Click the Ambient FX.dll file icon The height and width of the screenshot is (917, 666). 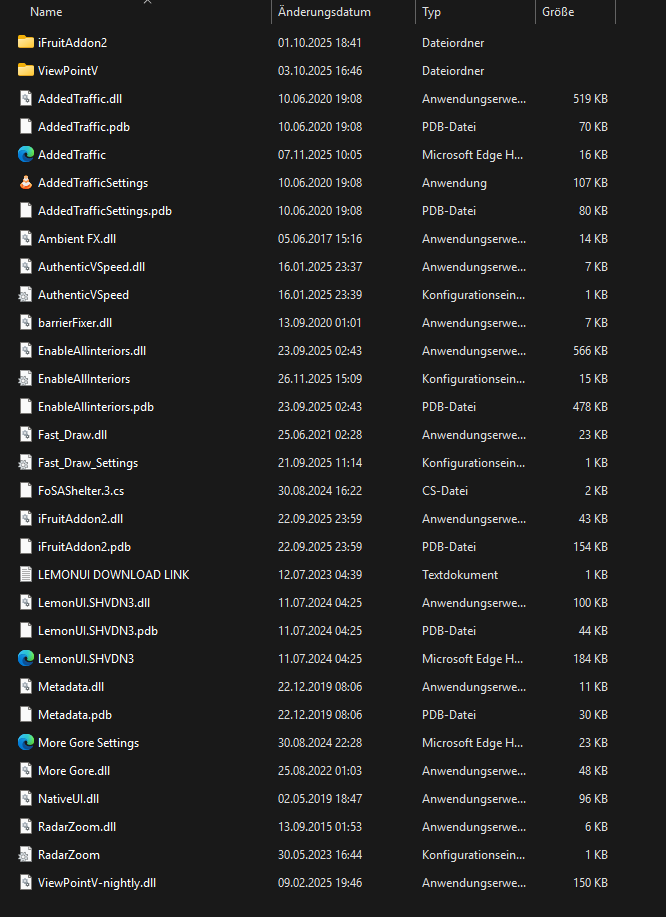coord(26,239)
